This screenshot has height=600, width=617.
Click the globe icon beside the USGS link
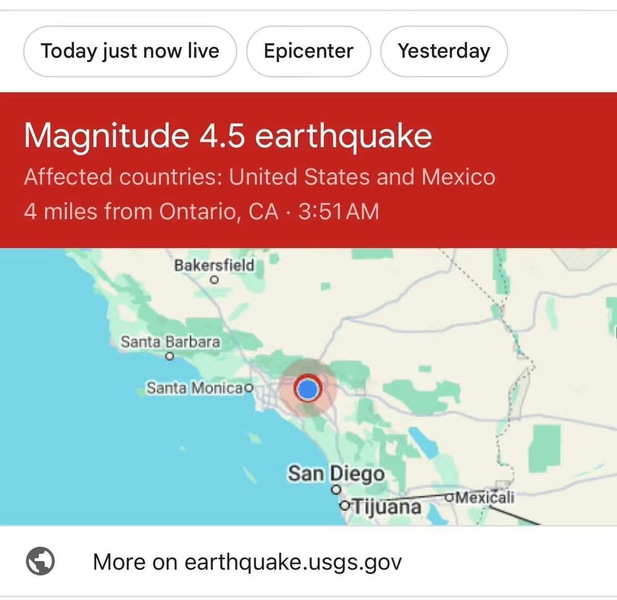(41, 562)
